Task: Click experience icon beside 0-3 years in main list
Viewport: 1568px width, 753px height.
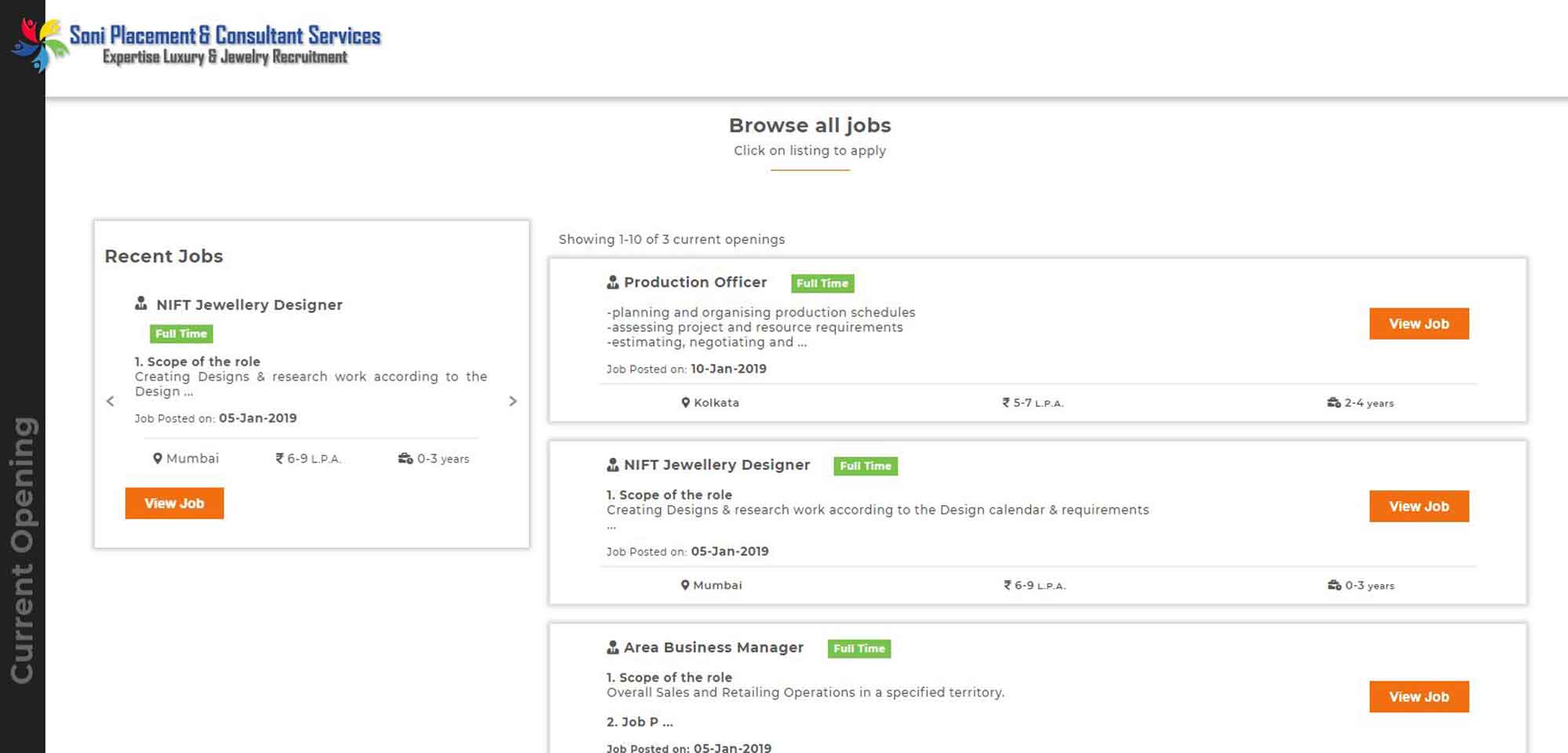Action: coord(1334,585)
